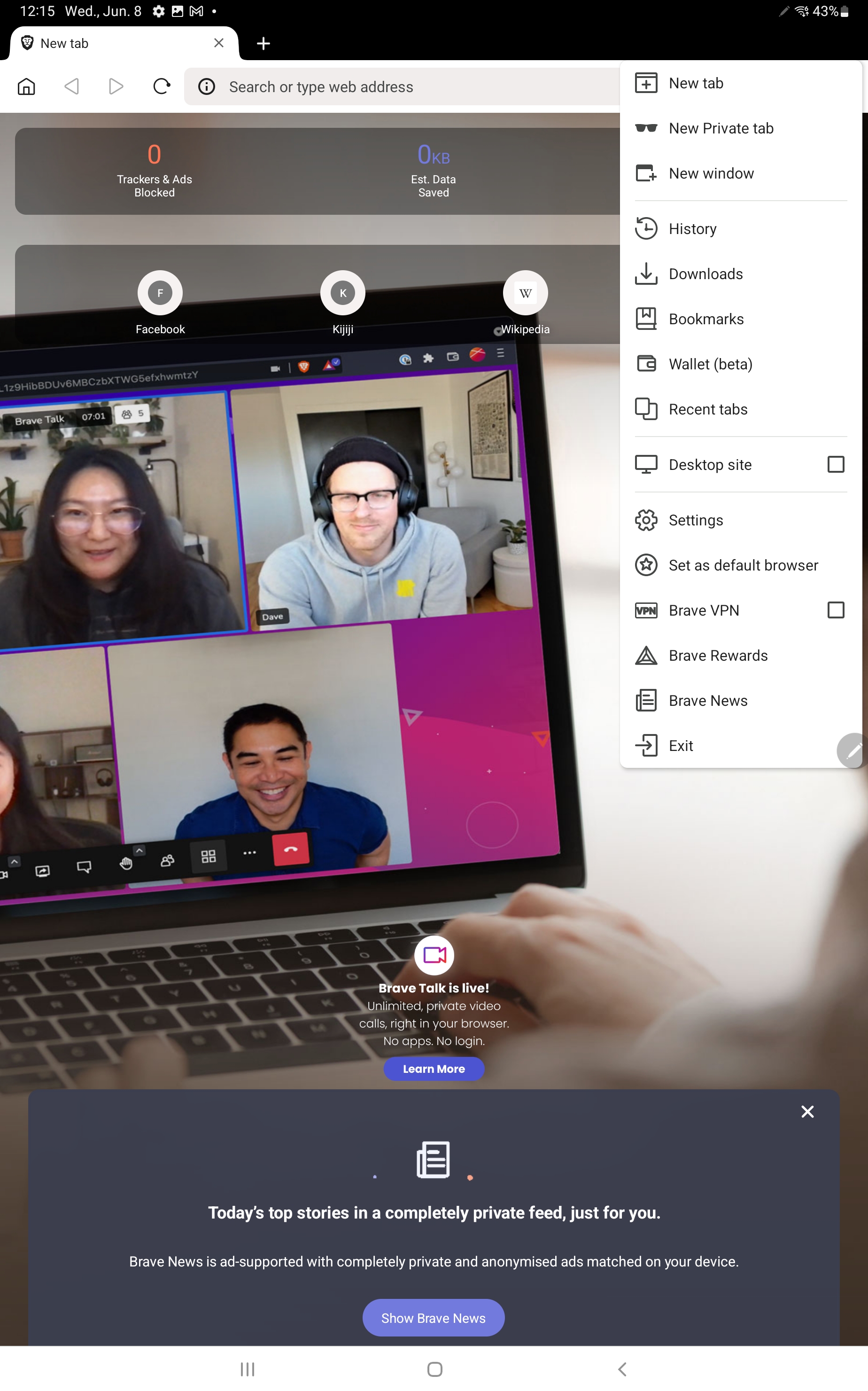Open Brave News from the menu
Screen dimensions: 868x1391
point(741,701)
